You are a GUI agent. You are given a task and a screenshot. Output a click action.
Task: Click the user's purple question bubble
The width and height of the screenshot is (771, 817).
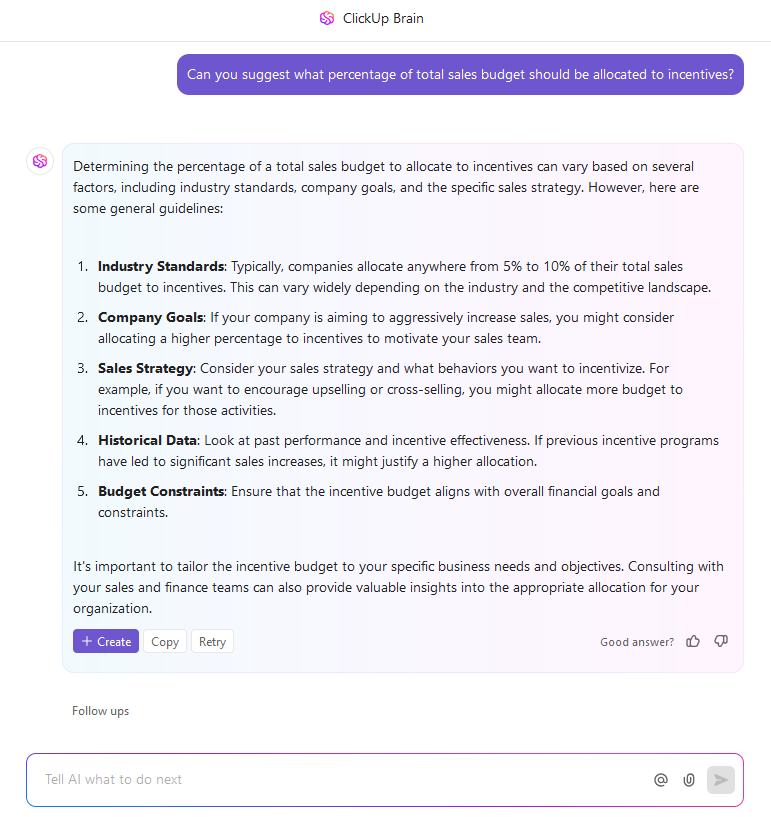point(460,75)
